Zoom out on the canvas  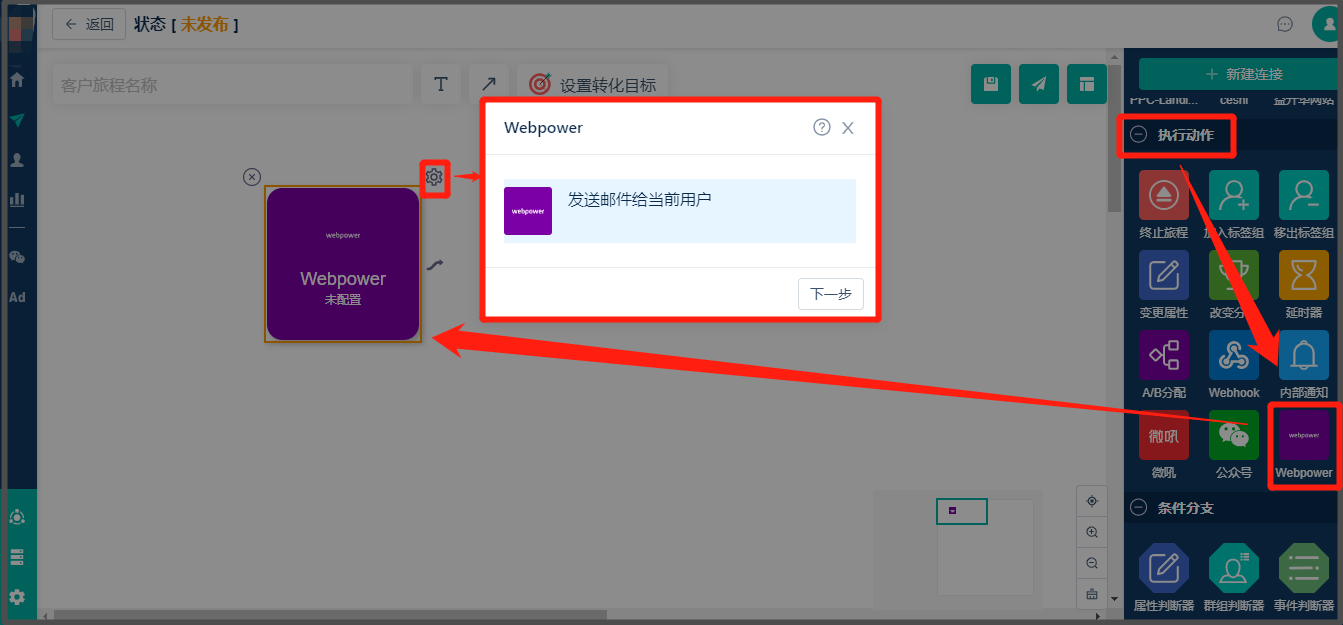(x=1092, y=563)
